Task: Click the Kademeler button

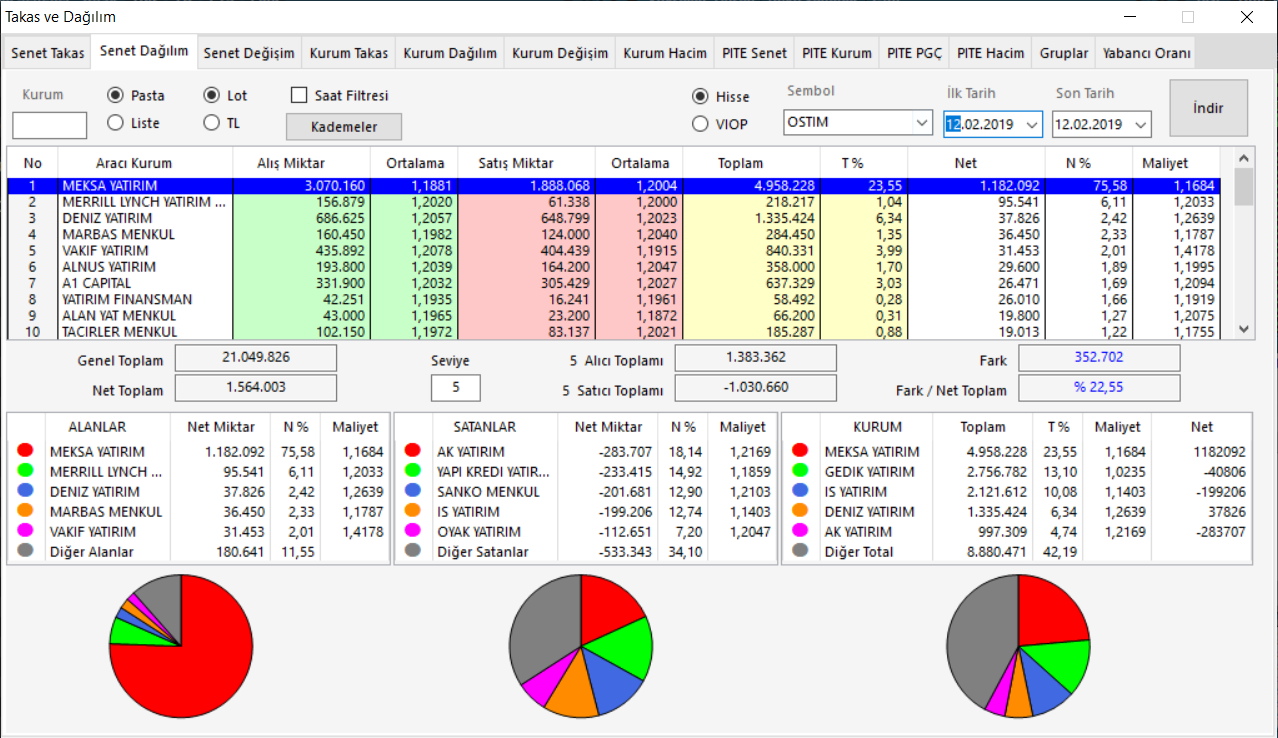Action: click(344, 127)
